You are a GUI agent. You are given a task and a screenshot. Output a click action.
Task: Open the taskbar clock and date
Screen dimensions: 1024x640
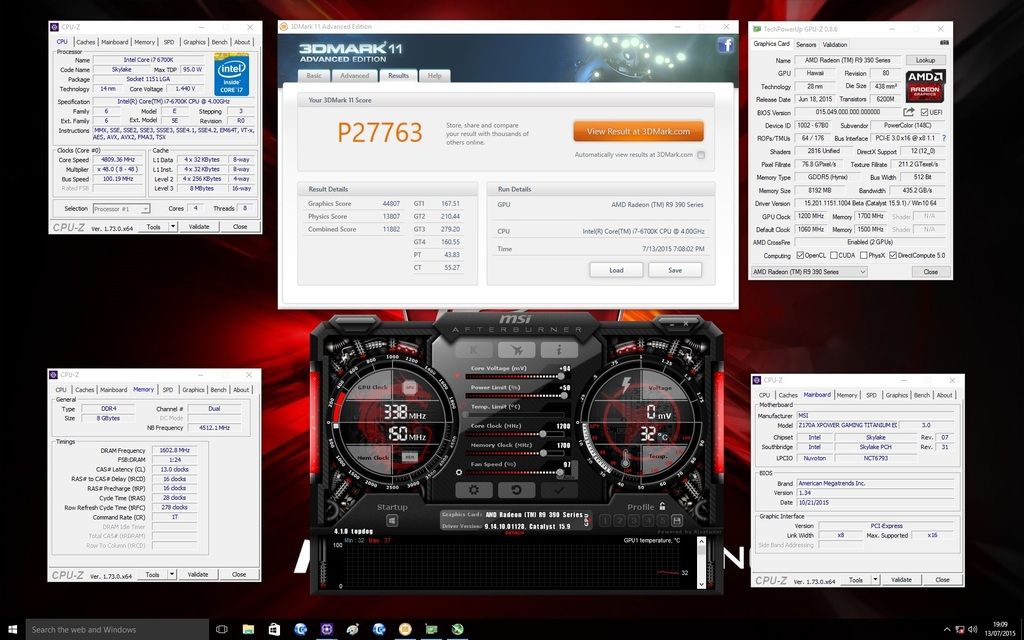(x=1000, y=630)
